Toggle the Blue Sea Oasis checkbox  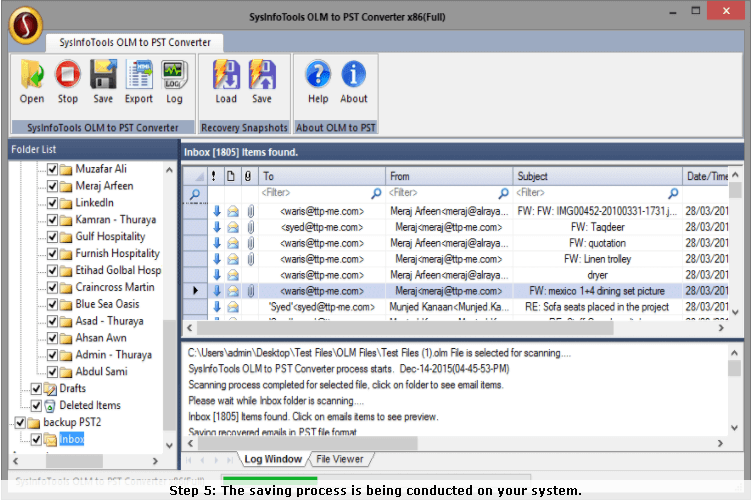click(x=53, y=304)
